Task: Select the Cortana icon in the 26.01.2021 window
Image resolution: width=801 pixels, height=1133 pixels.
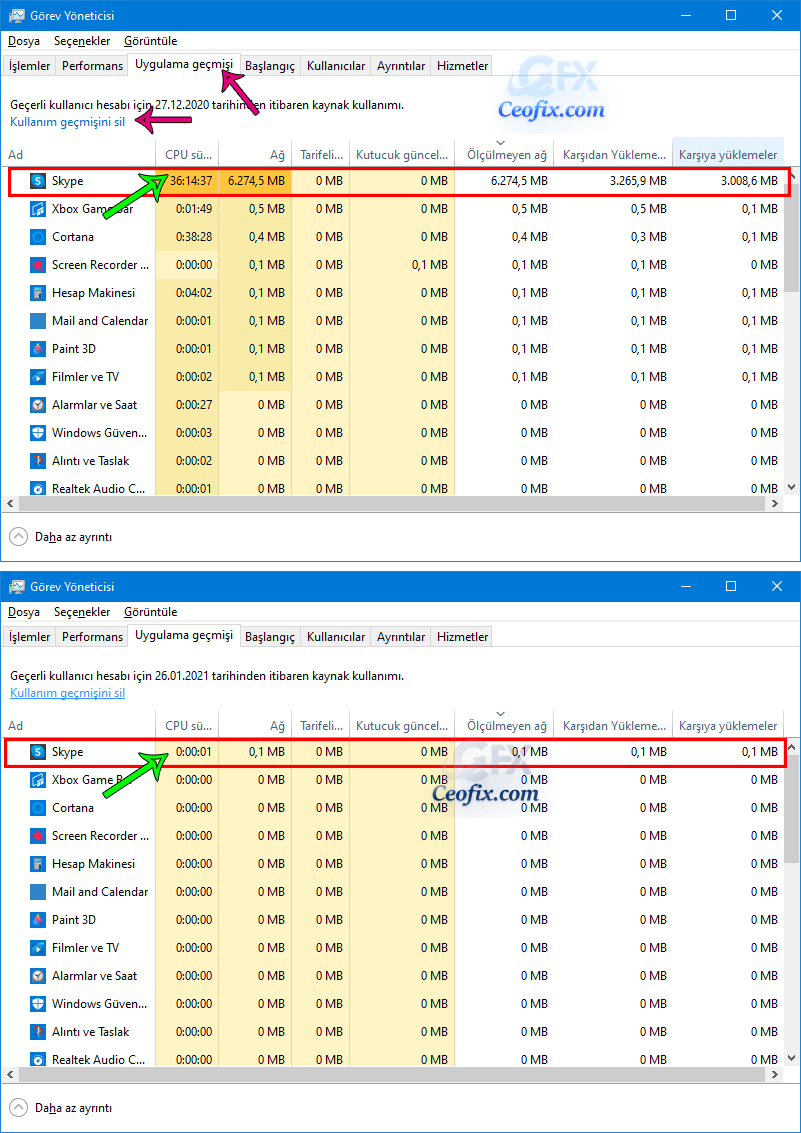Action: [38, 807]
